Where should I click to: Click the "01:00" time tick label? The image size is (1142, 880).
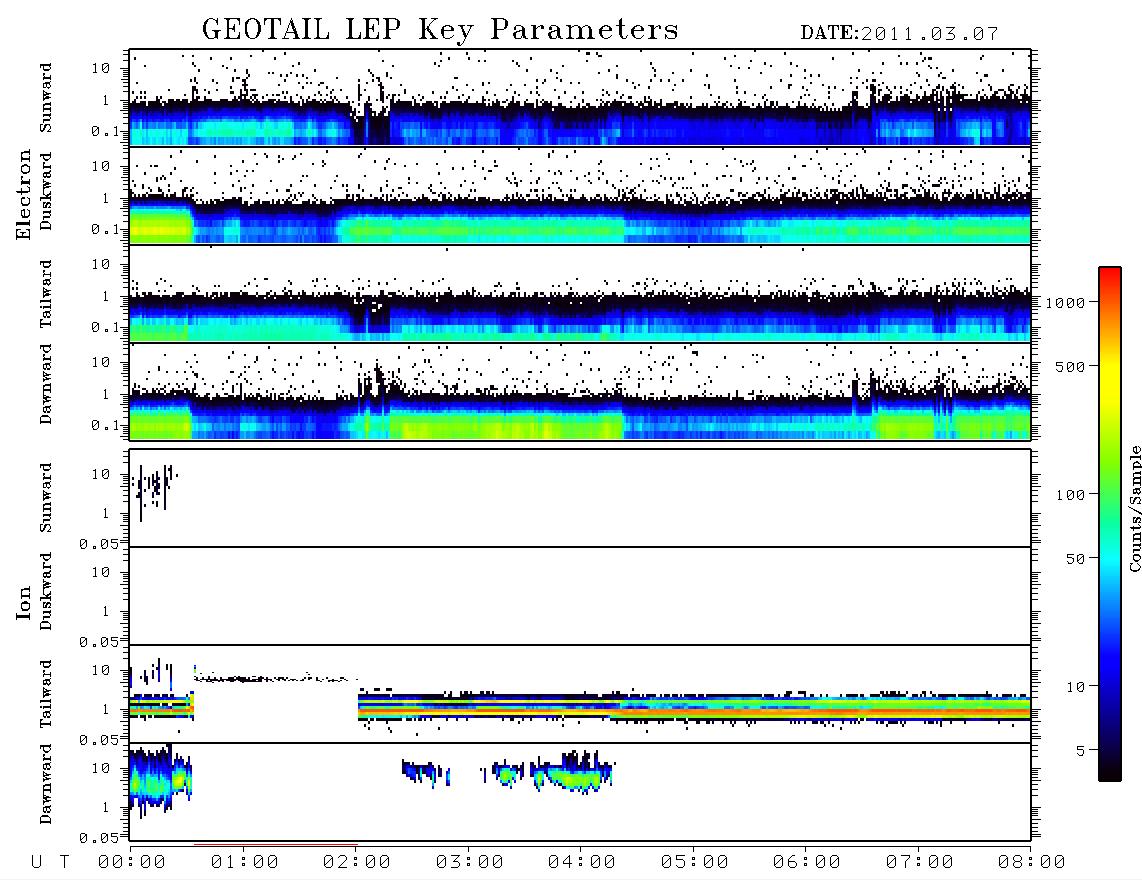click(x=245, y=863)
